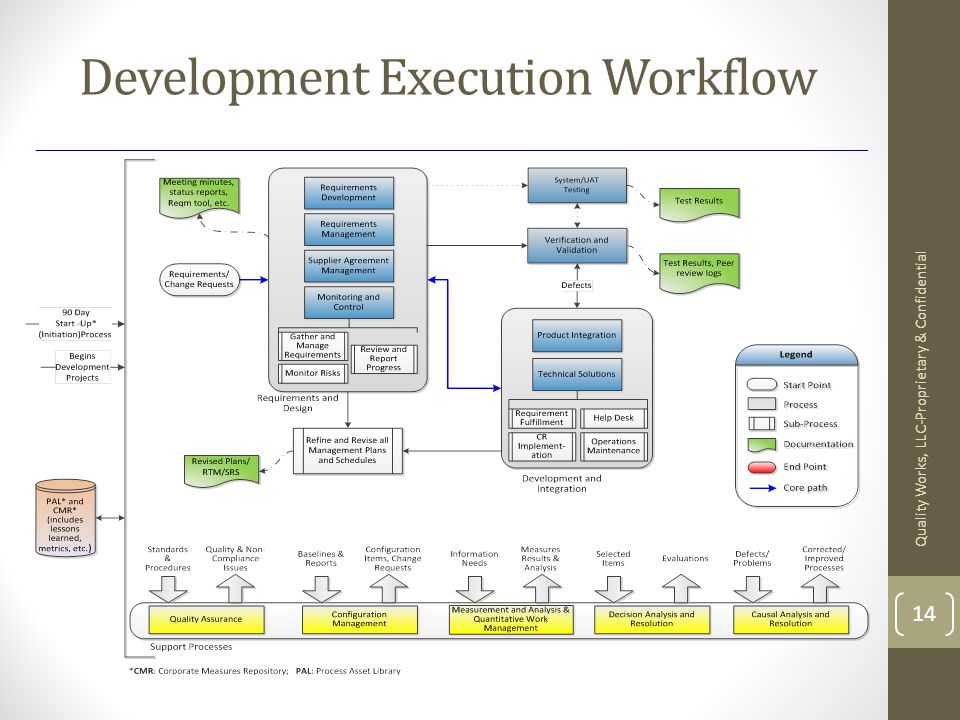
Task: Select the Monitoring and Control box
Action: 348,302
